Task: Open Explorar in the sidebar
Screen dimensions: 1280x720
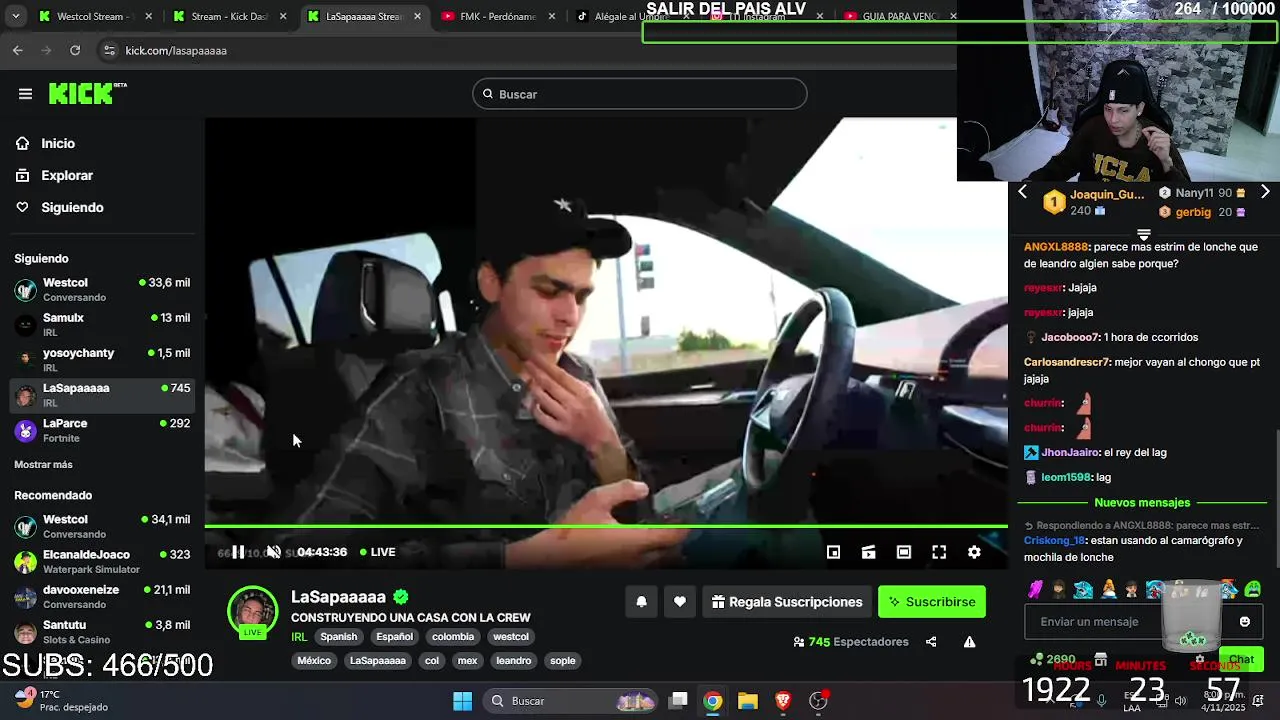Action: coord(66,175)
